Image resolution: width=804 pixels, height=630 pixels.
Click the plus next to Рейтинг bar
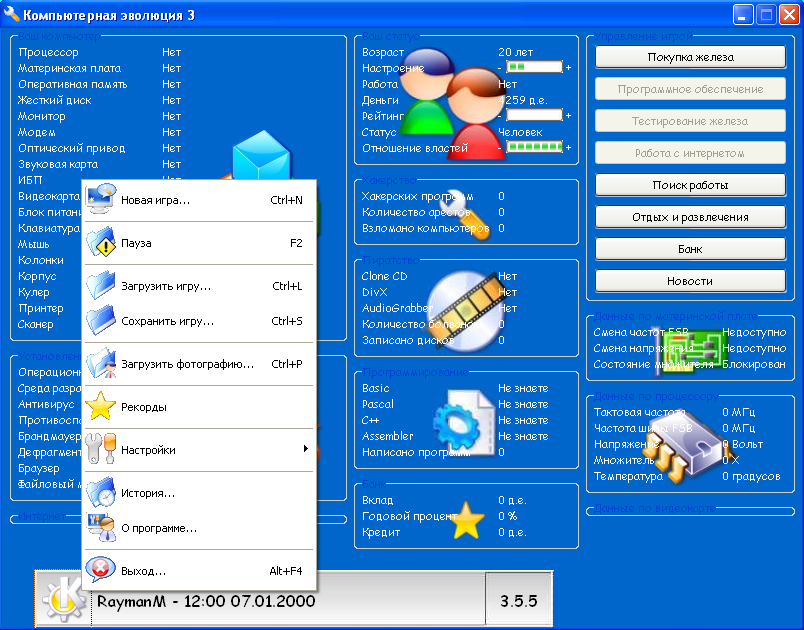[x=568, y=116]
